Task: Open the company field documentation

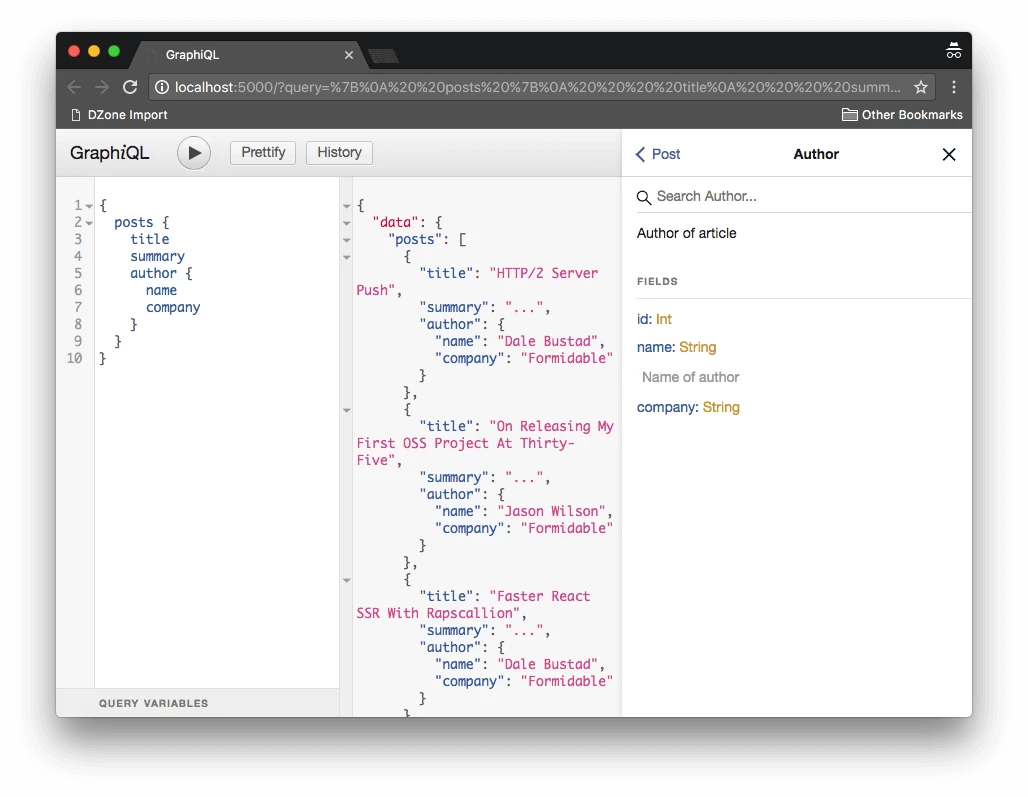Action: 665,408
